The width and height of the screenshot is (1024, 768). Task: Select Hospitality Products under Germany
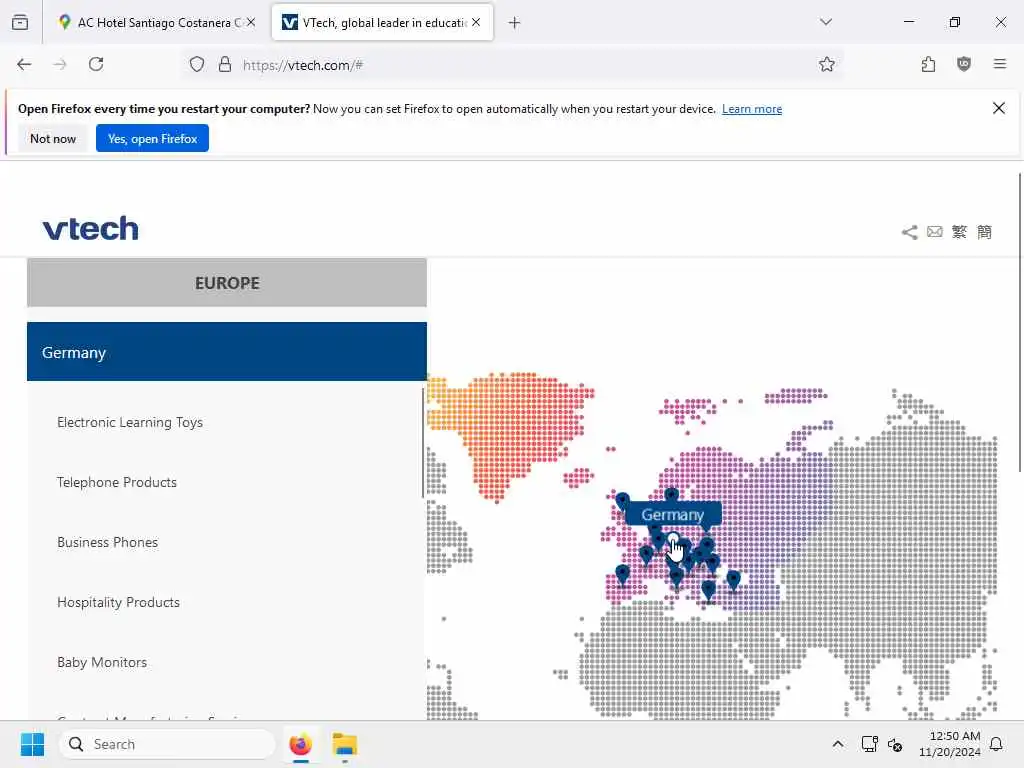tap(118, 602)
